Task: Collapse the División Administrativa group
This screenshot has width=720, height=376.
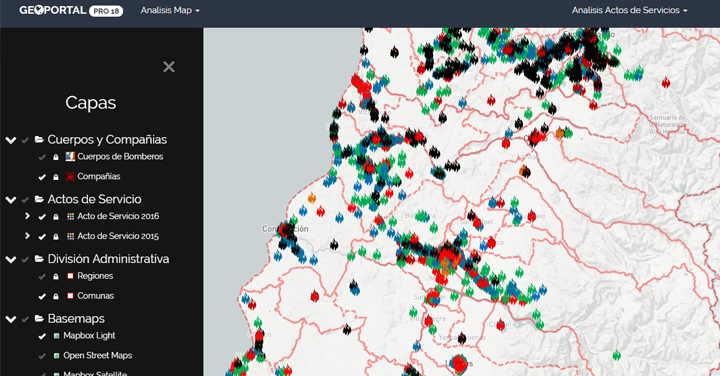Action: (11, 259)
